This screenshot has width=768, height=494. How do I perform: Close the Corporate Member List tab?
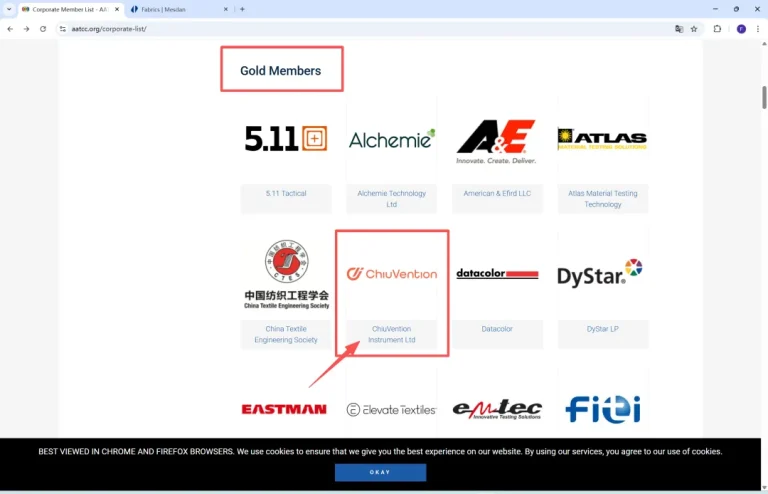[x=116, y=9]
